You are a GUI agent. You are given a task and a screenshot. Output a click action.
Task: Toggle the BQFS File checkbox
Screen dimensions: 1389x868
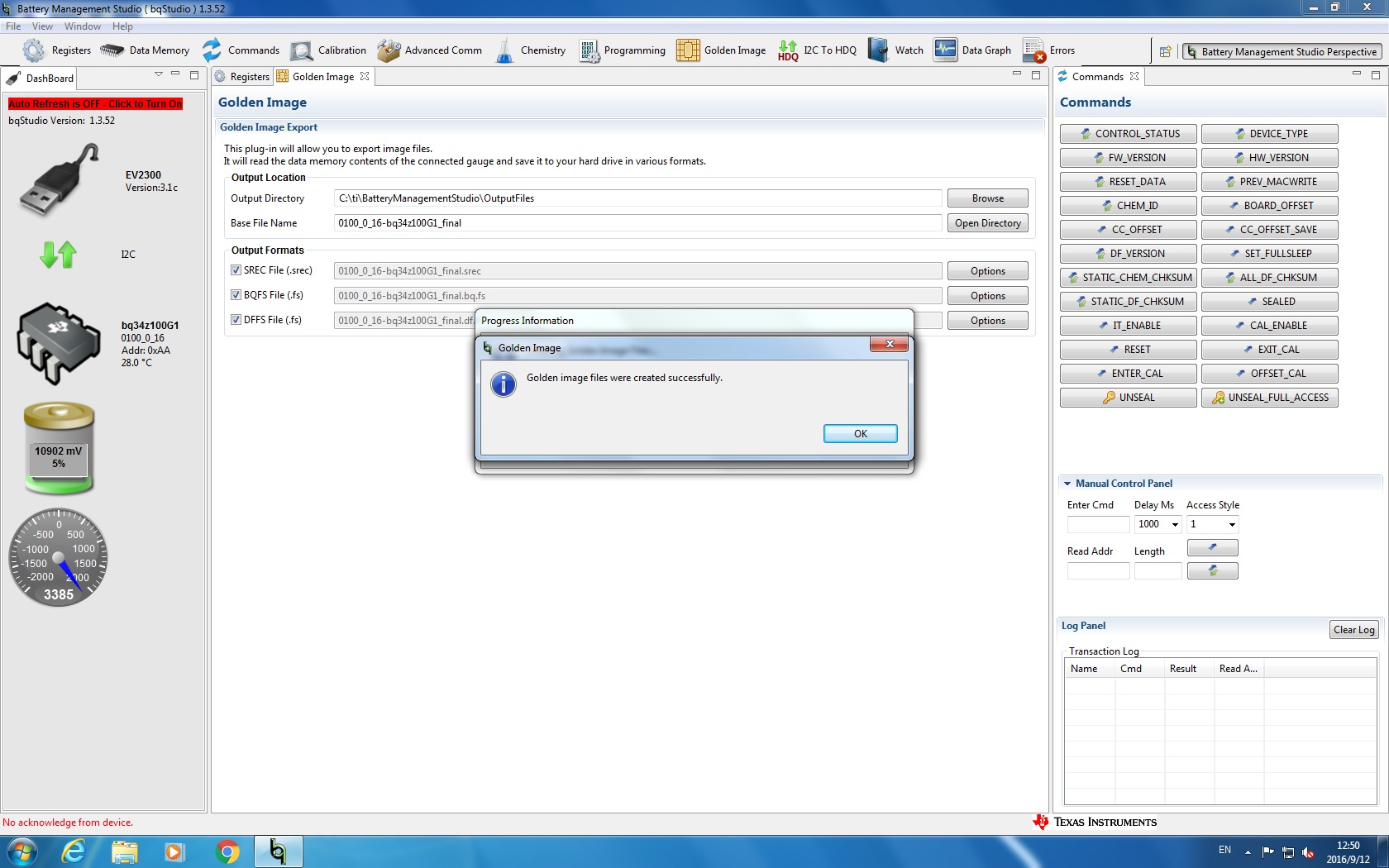point(236,295)
